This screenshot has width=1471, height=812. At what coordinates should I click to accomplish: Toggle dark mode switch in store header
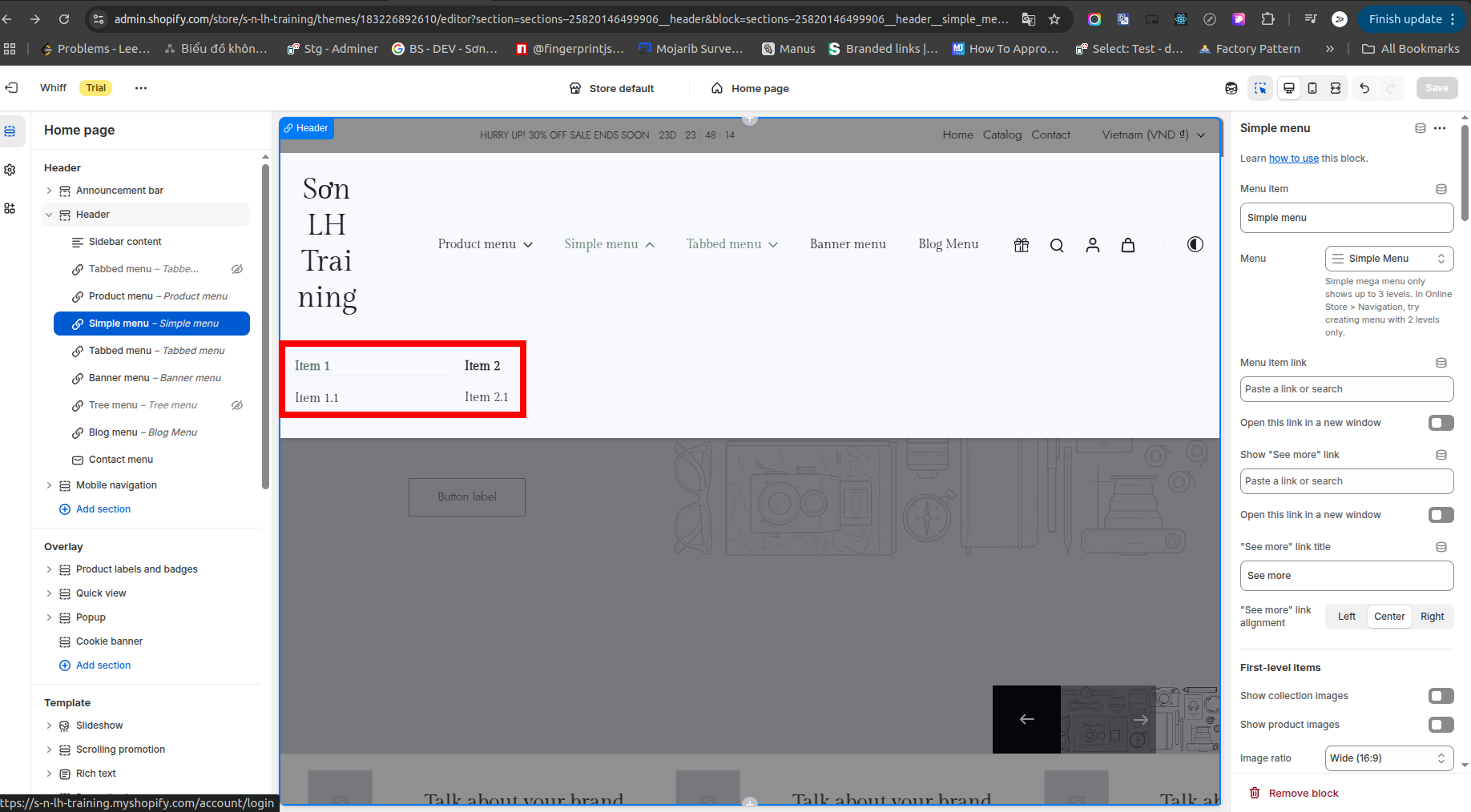(1195, 244)
